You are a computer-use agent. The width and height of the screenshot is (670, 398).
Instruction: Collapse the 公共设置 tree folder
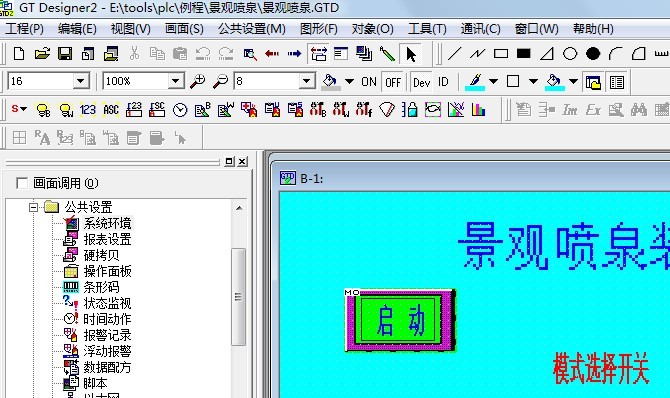33,207
